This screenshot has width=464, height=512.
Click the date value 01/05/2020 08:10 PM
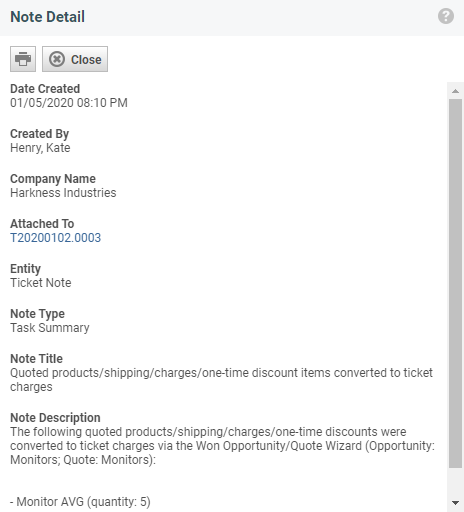(x=69, y=103)
